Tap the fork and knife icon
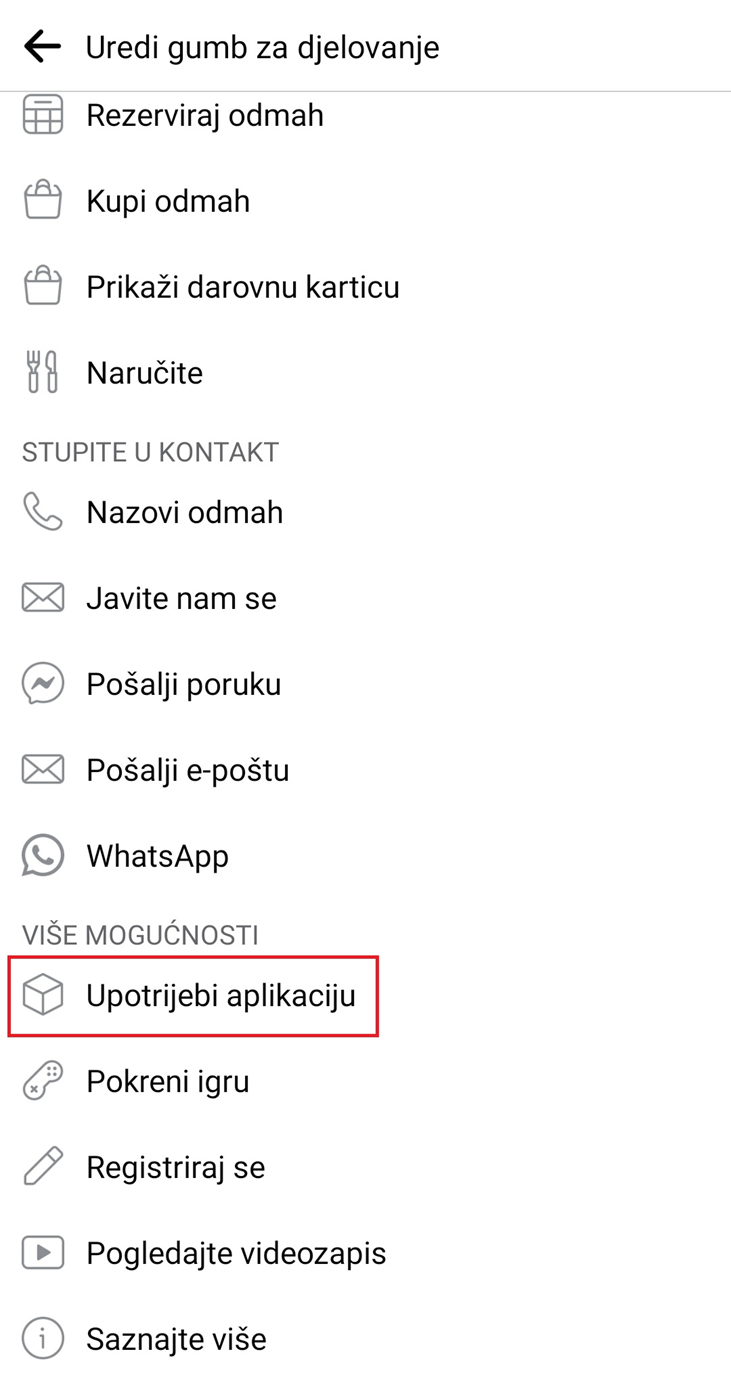This screenshot has width=731, height=1381. click(x=43, y=373)
